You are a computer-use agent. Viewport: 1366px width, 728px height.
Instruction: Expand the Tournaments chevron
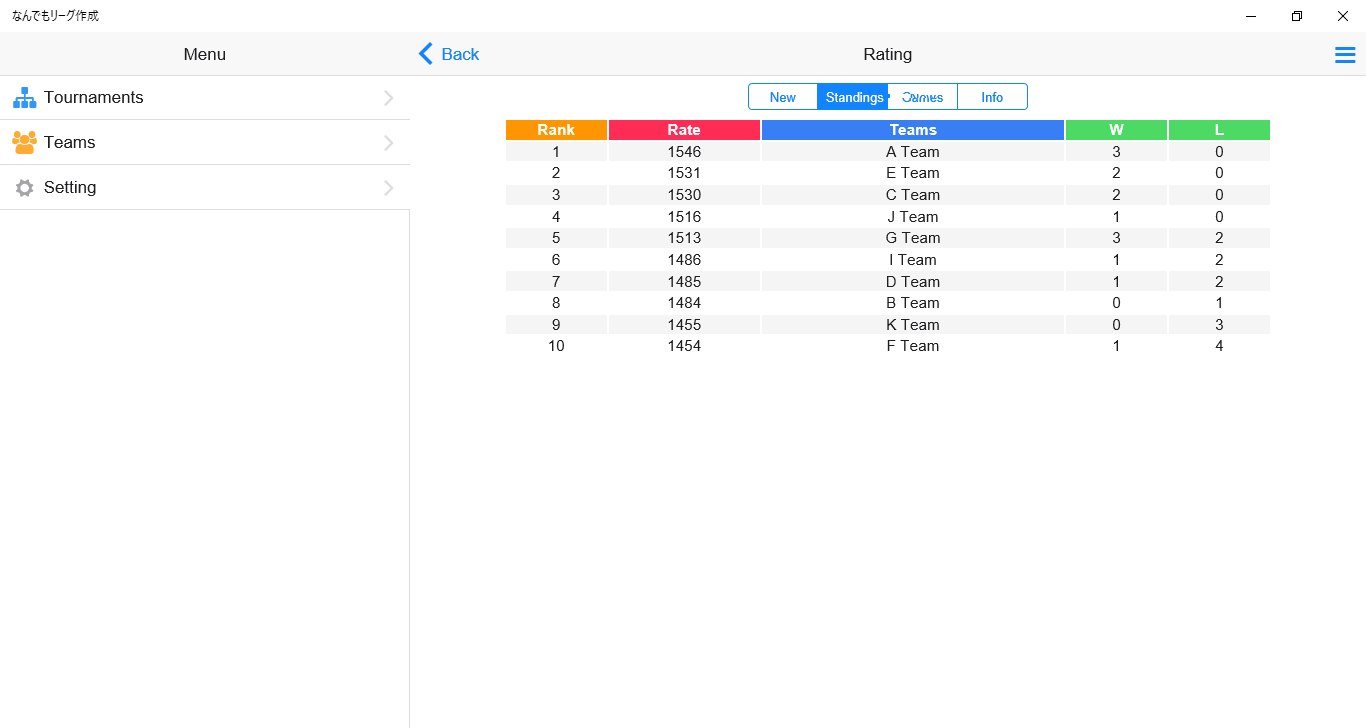[x=389, y=98]
